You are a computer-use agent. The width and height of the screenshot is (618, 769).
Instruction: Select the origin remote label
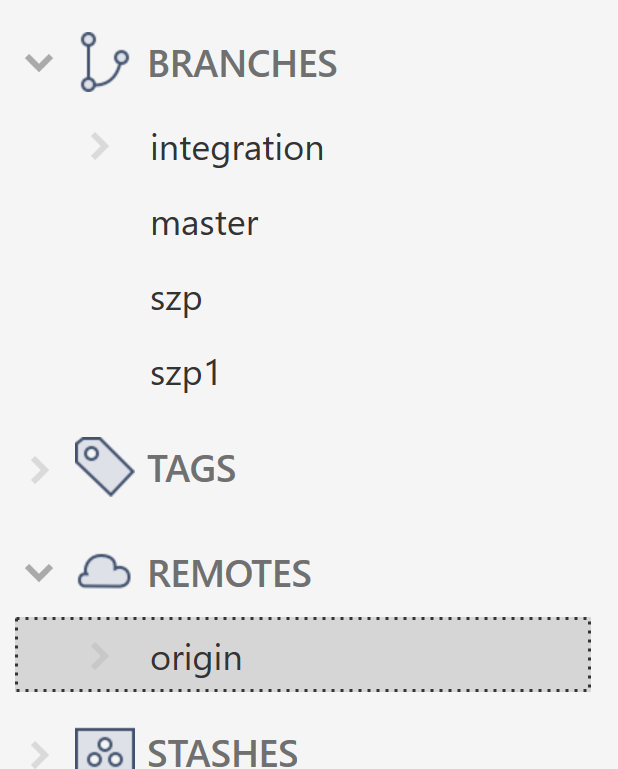pos(196,658)
